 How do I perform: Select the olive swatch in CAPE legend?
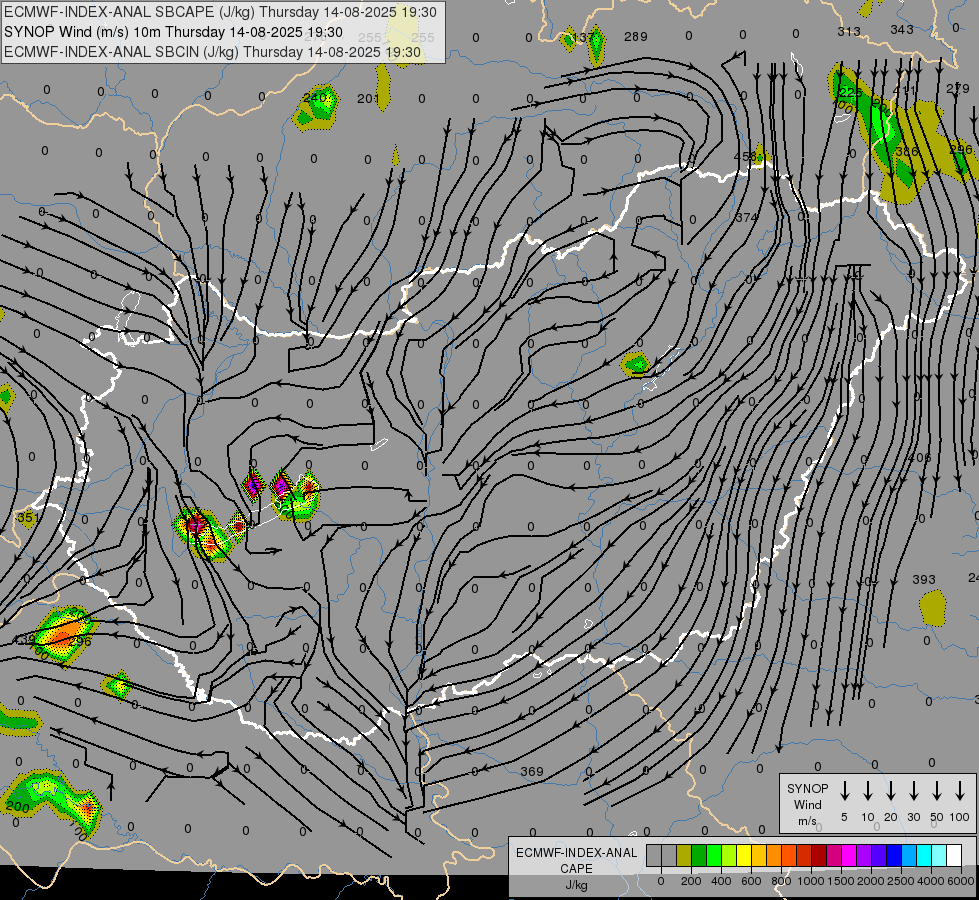click(684, 855)
